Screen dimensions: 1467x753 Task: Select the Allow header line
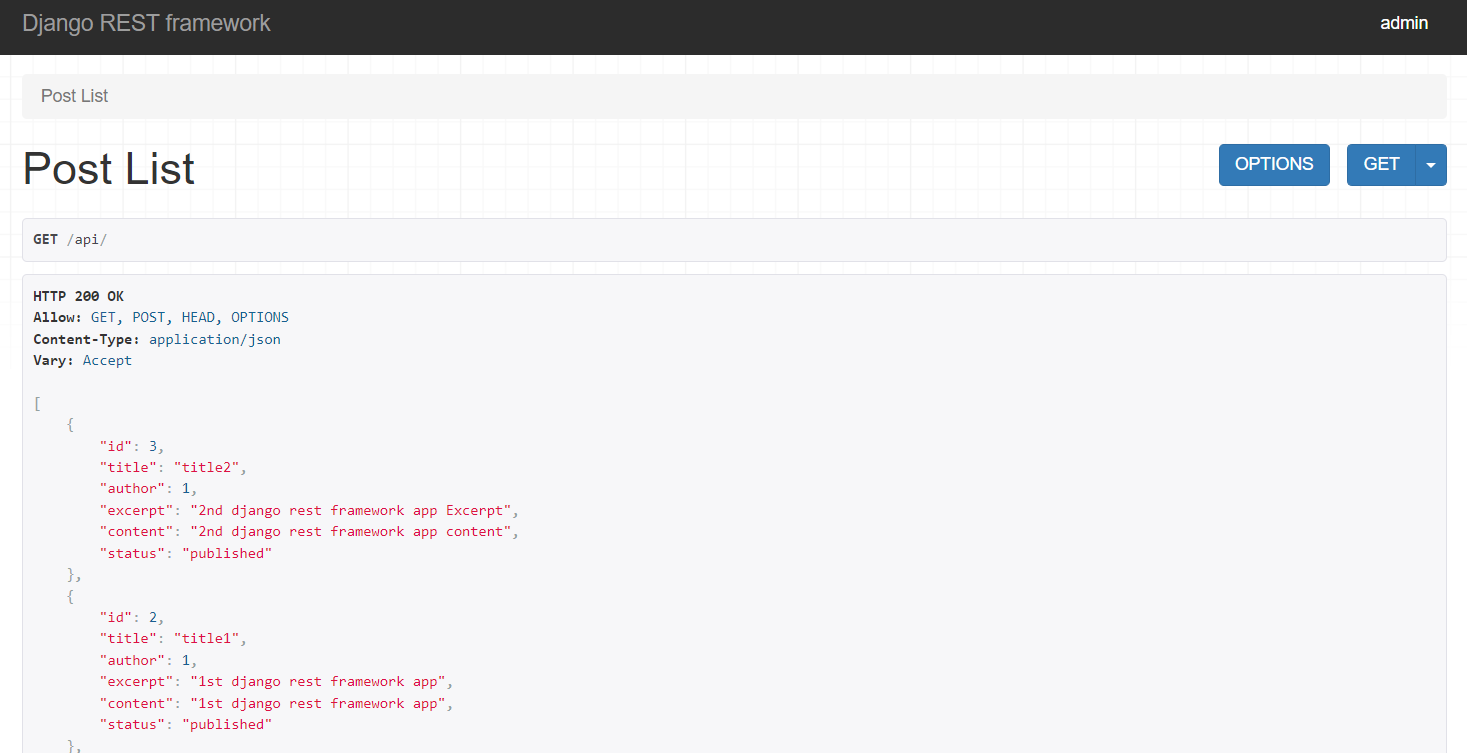161,317
